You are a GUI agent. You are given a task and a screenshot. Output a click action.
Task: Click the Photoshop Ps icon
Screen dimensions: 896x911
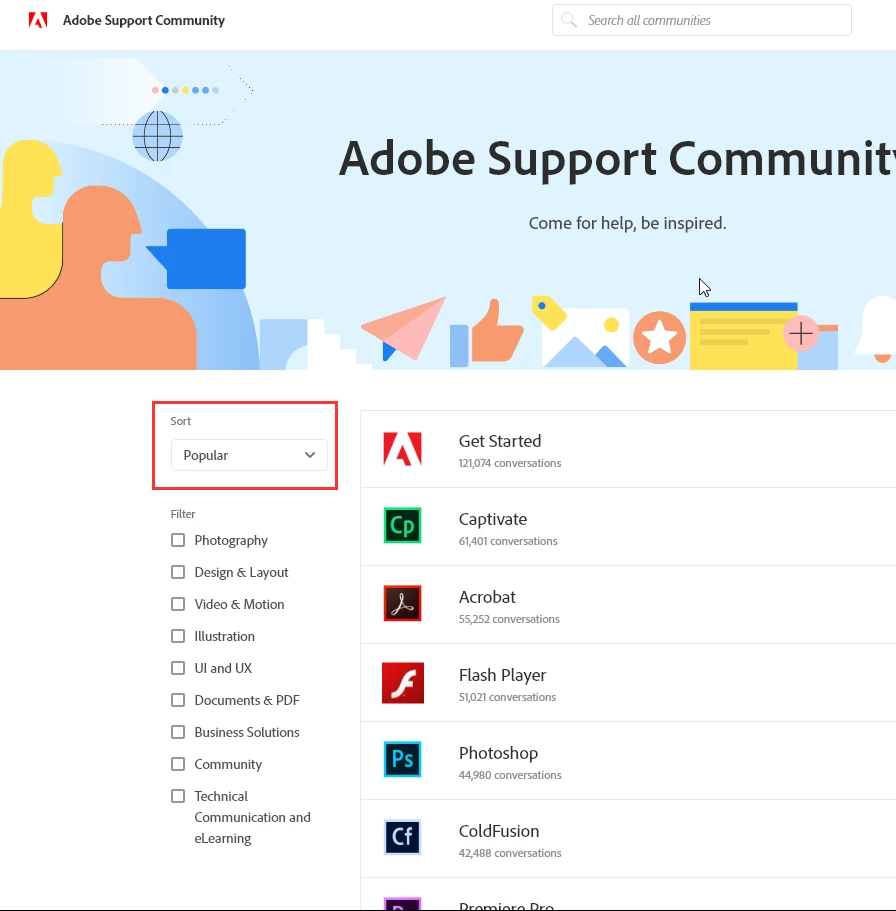pyautogui.click(x=402, y=759)
